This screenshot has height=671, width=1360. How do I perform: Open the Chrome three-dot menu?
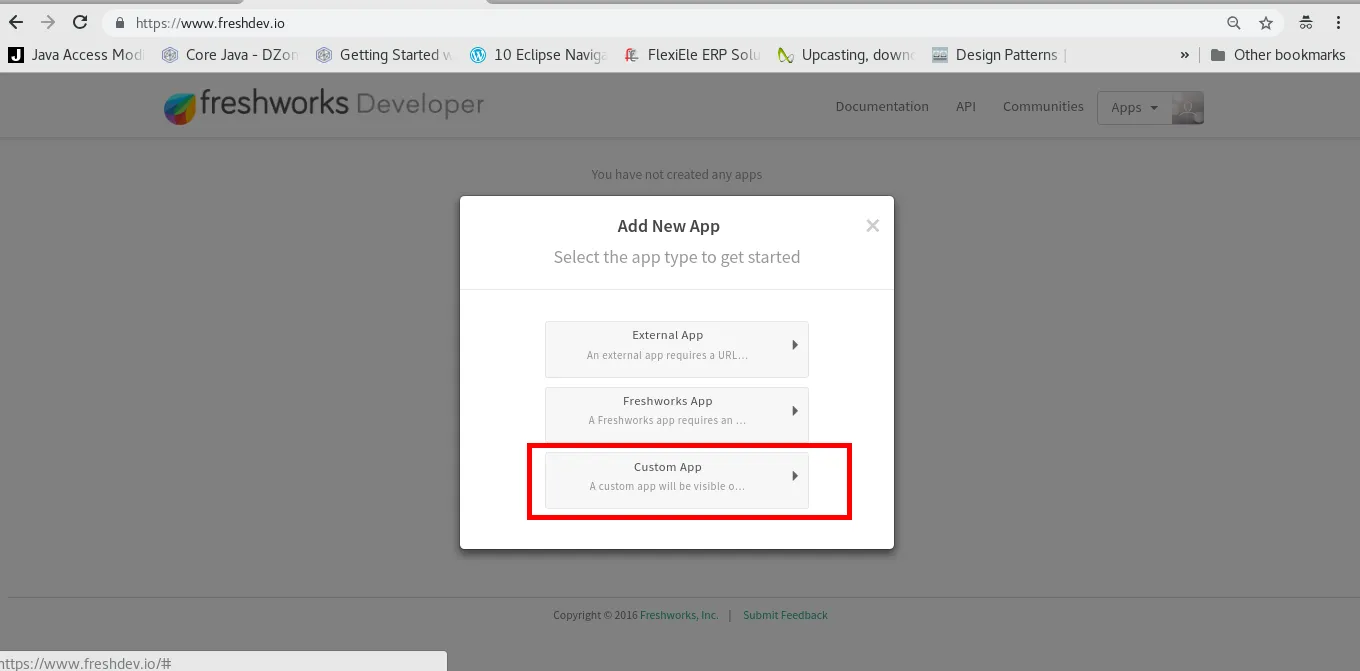tap(1338, 23)
